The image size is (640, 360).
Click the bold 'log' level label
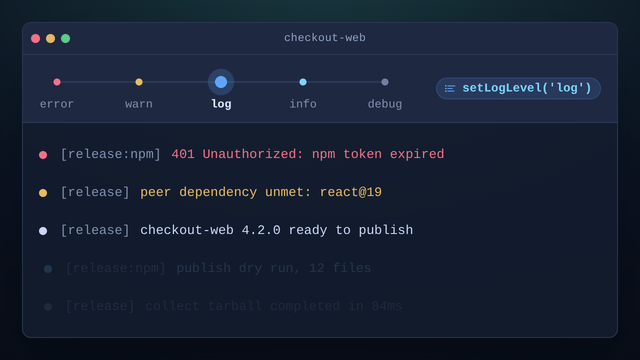(221, 104)
